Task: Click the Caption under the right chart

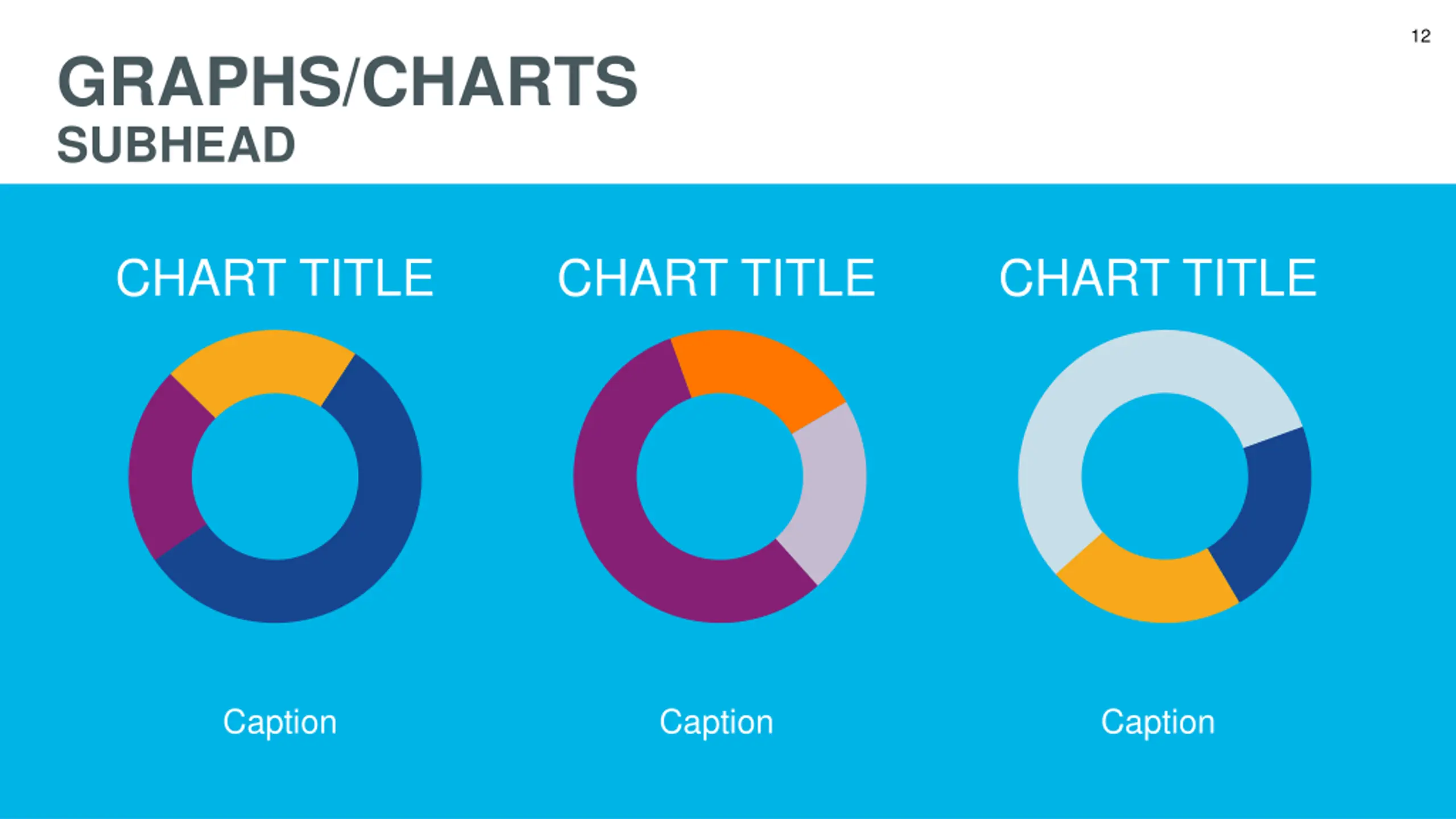Action: [x=1158, y=722]
